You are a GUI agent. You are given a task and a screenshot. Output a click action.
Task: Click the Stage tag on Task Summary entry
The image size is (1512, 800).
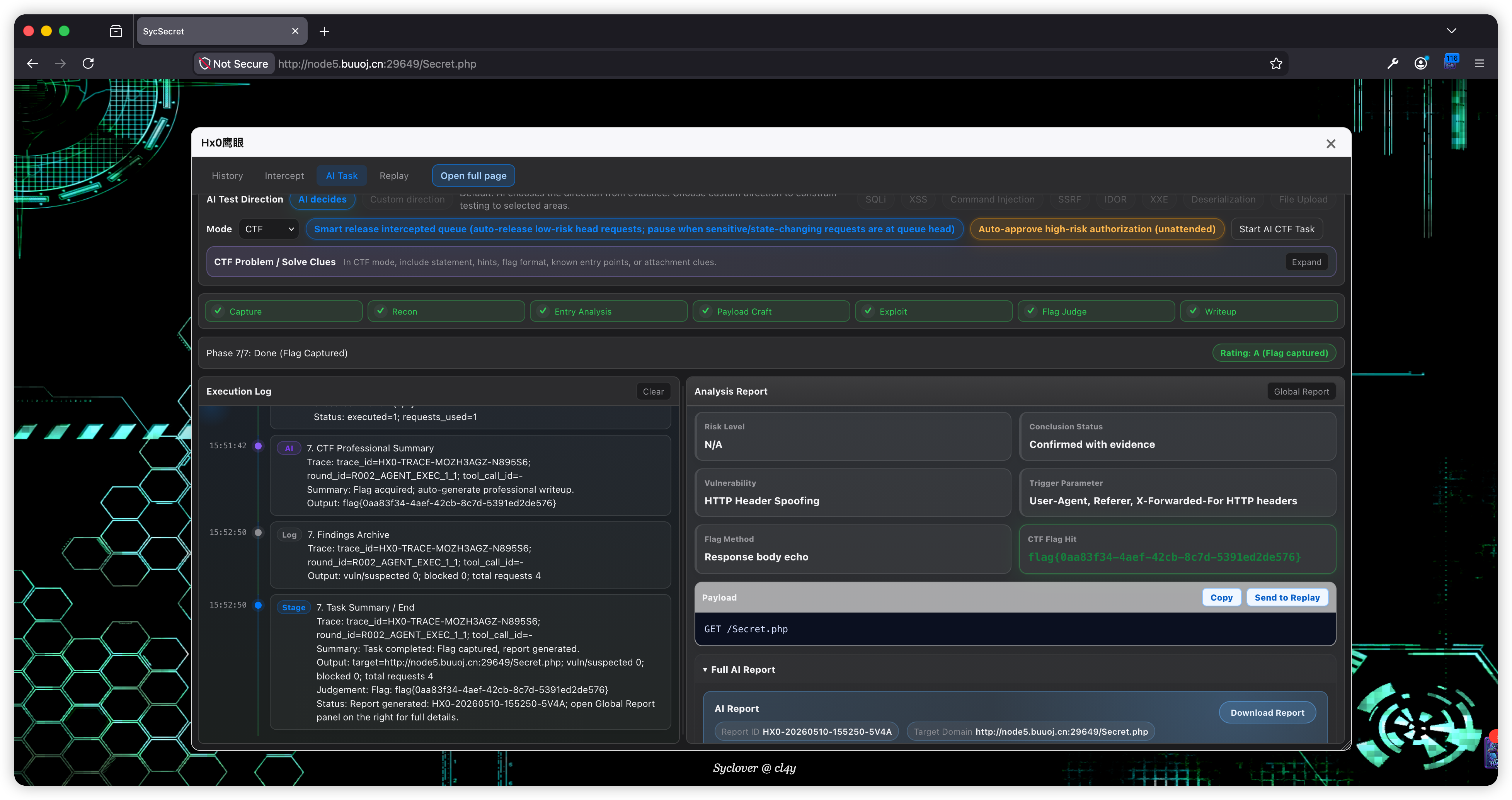[x=293, y=608]
